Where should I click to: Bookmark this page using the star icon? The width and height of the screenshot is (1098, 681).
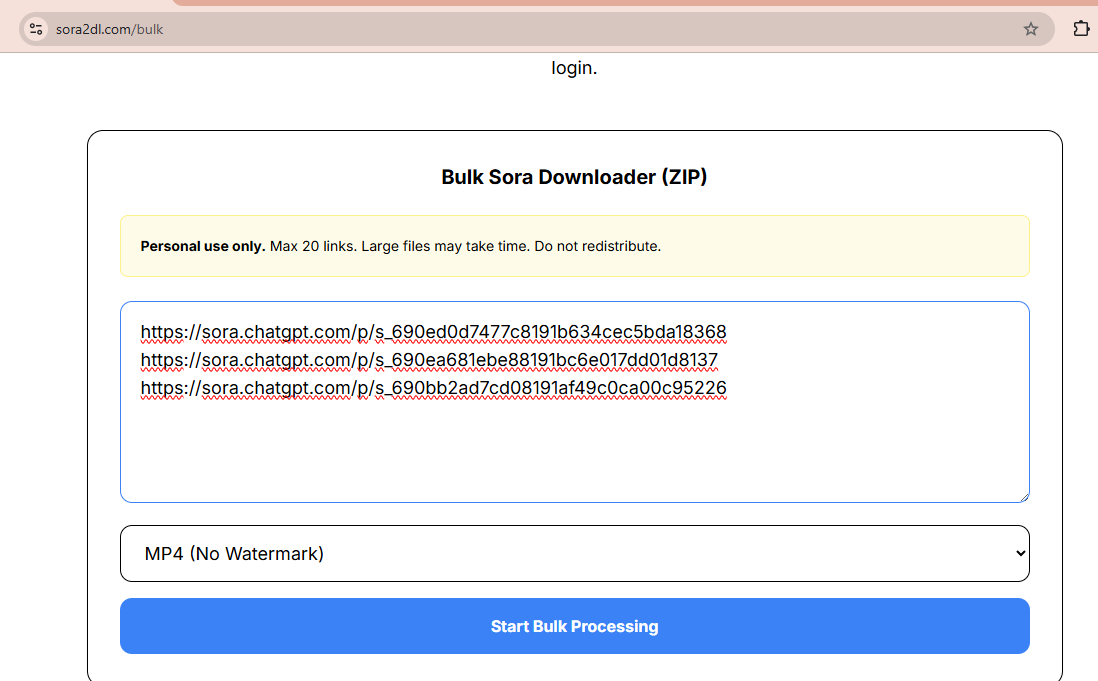click(x=1031, y=29)
